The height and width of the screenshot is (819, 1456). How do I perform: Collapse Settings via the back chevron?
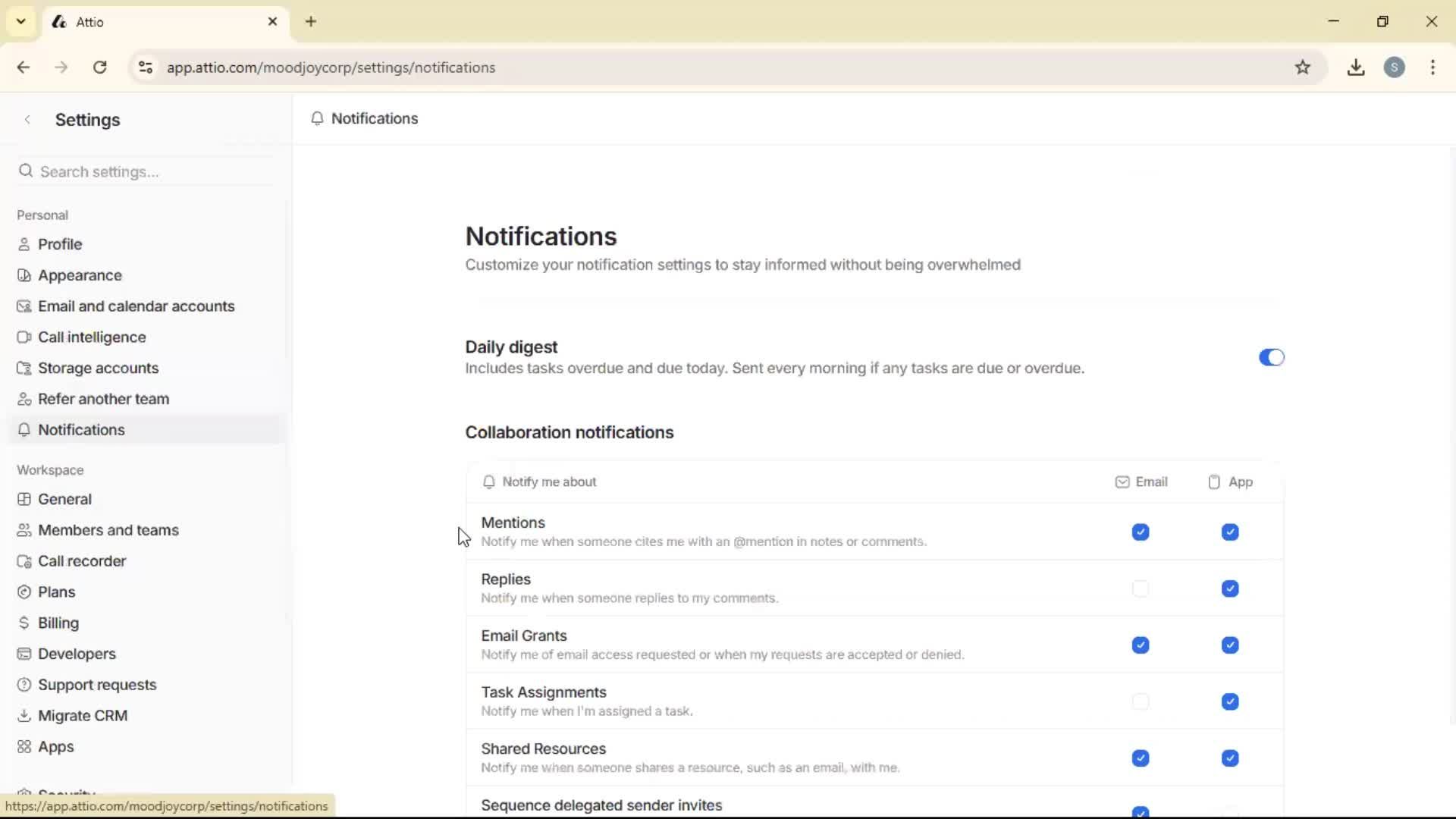27,120
